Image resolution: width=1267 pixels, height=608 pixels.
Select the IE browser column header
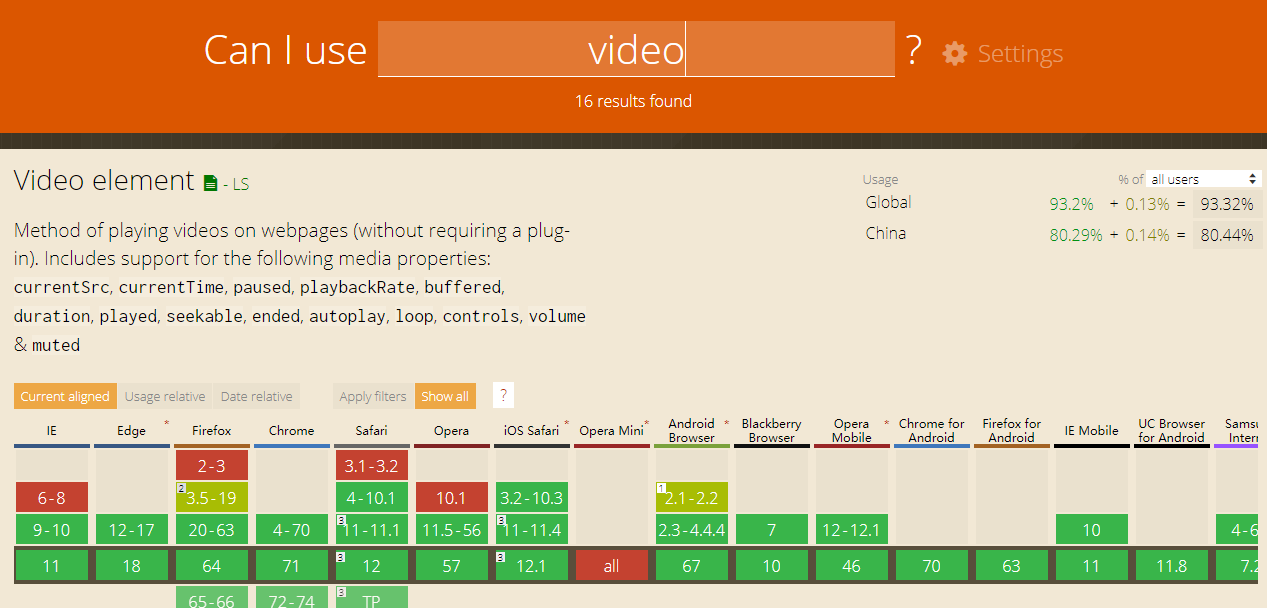pos(51,431)
